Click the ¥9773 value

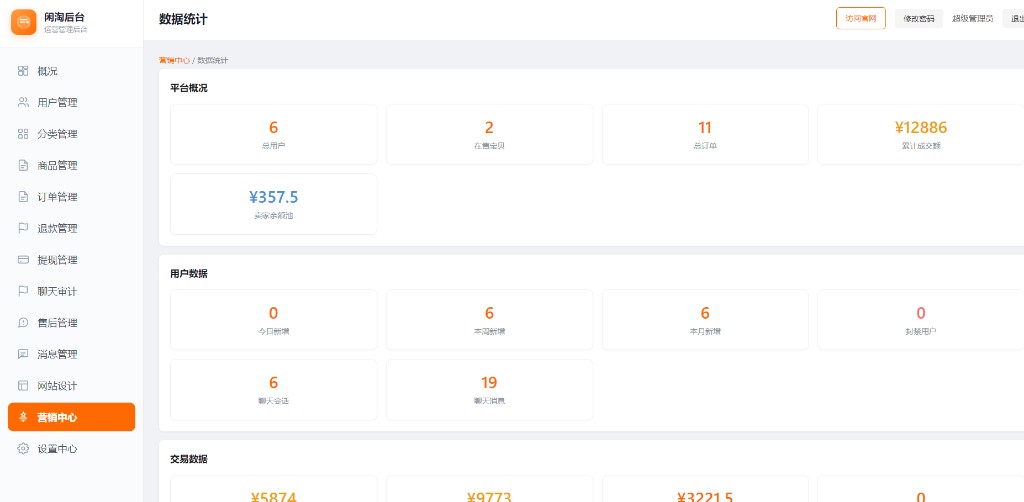coord(489,497)
